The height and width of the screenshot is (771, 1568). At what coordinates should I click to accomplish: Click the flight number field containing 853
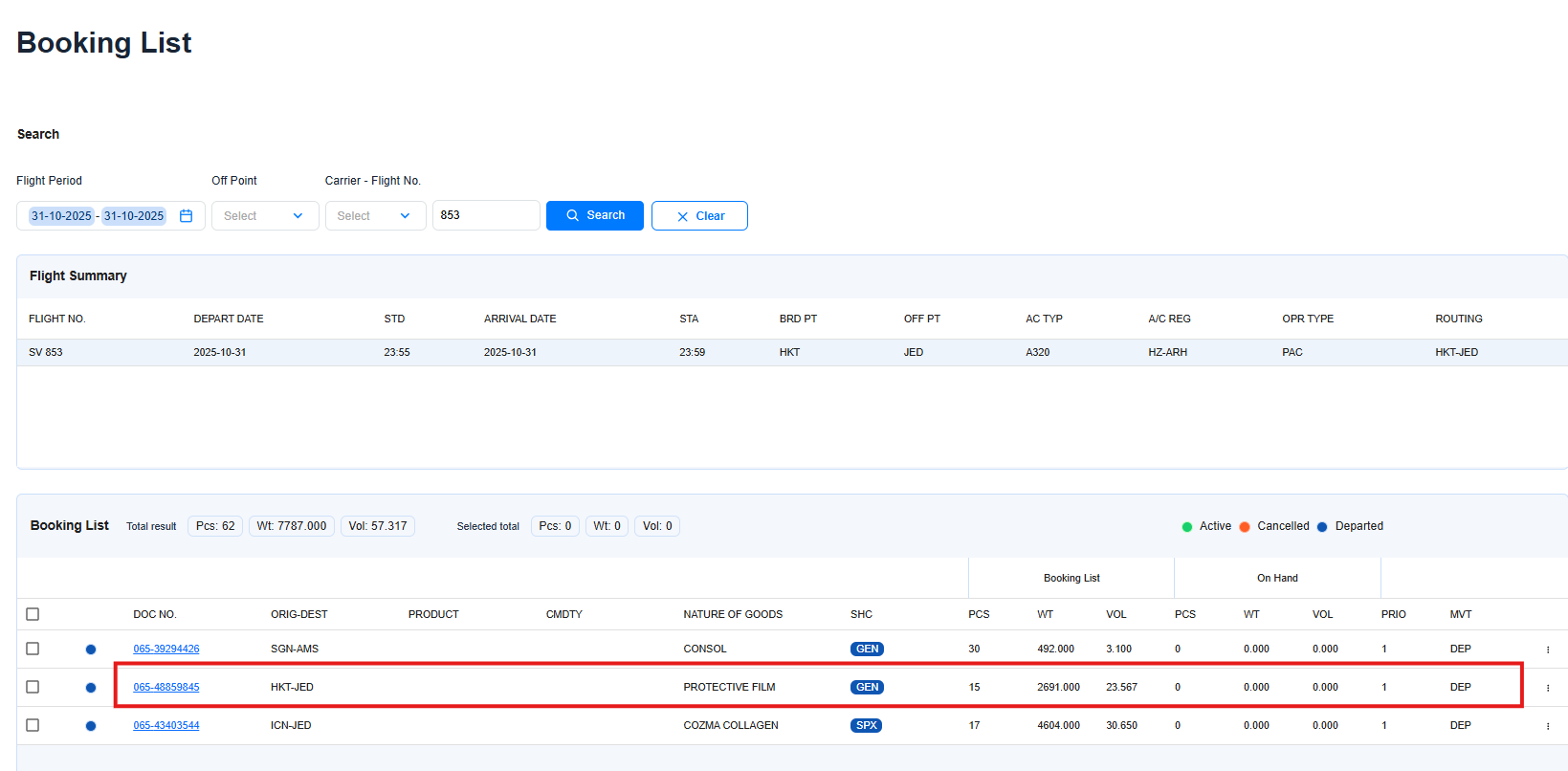pos(485,216)
